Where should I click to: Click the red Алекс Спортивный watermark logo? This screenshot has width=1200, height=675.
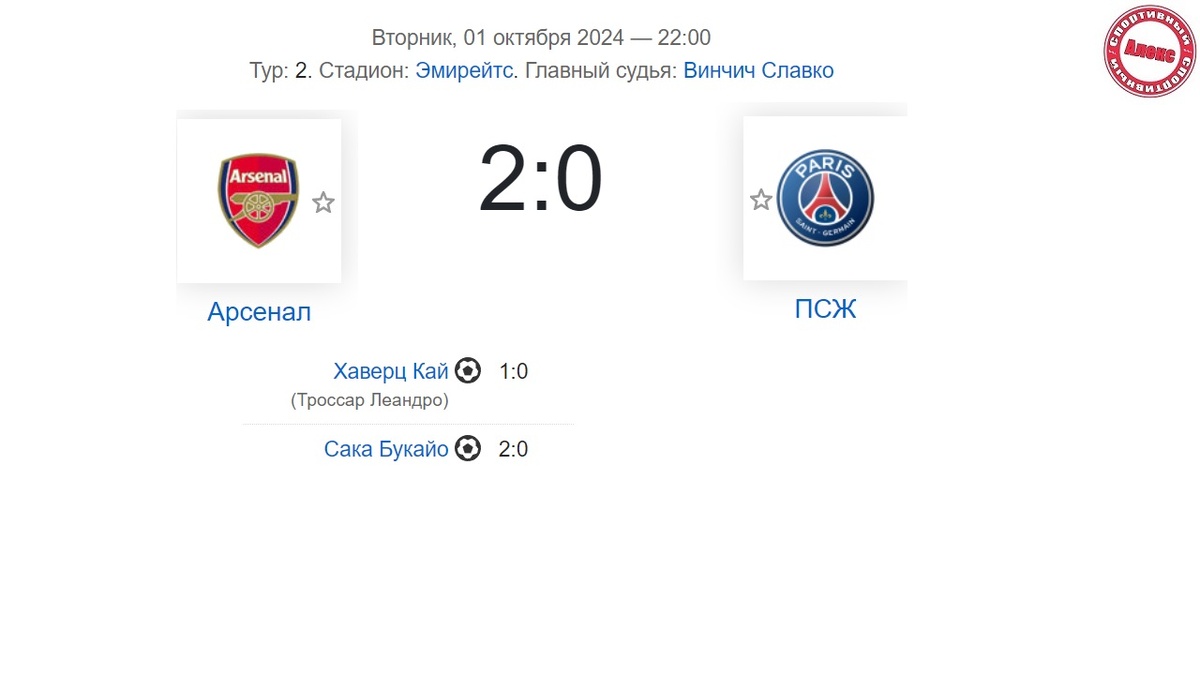[x=1150, y=50]
